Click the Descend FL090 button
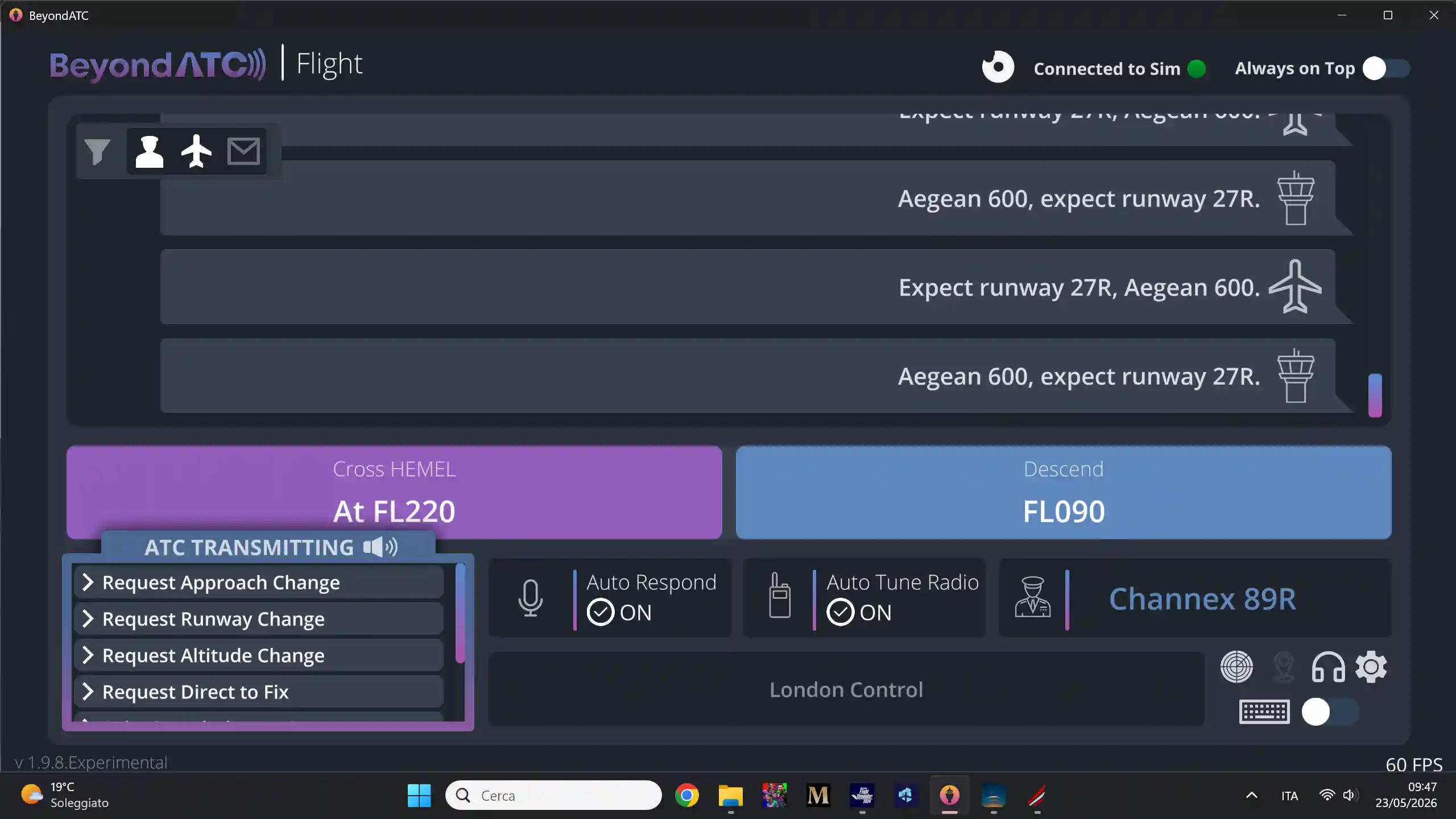This screenshot has height=819, width=1456. (1064, 492)
